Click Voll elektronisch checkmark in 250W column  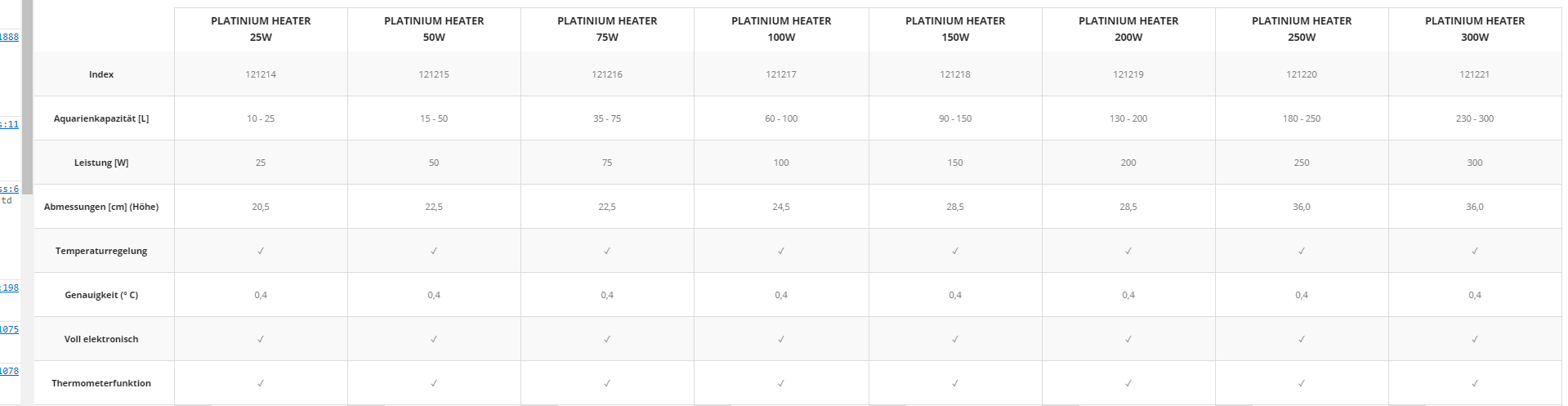coord(1302,339)
